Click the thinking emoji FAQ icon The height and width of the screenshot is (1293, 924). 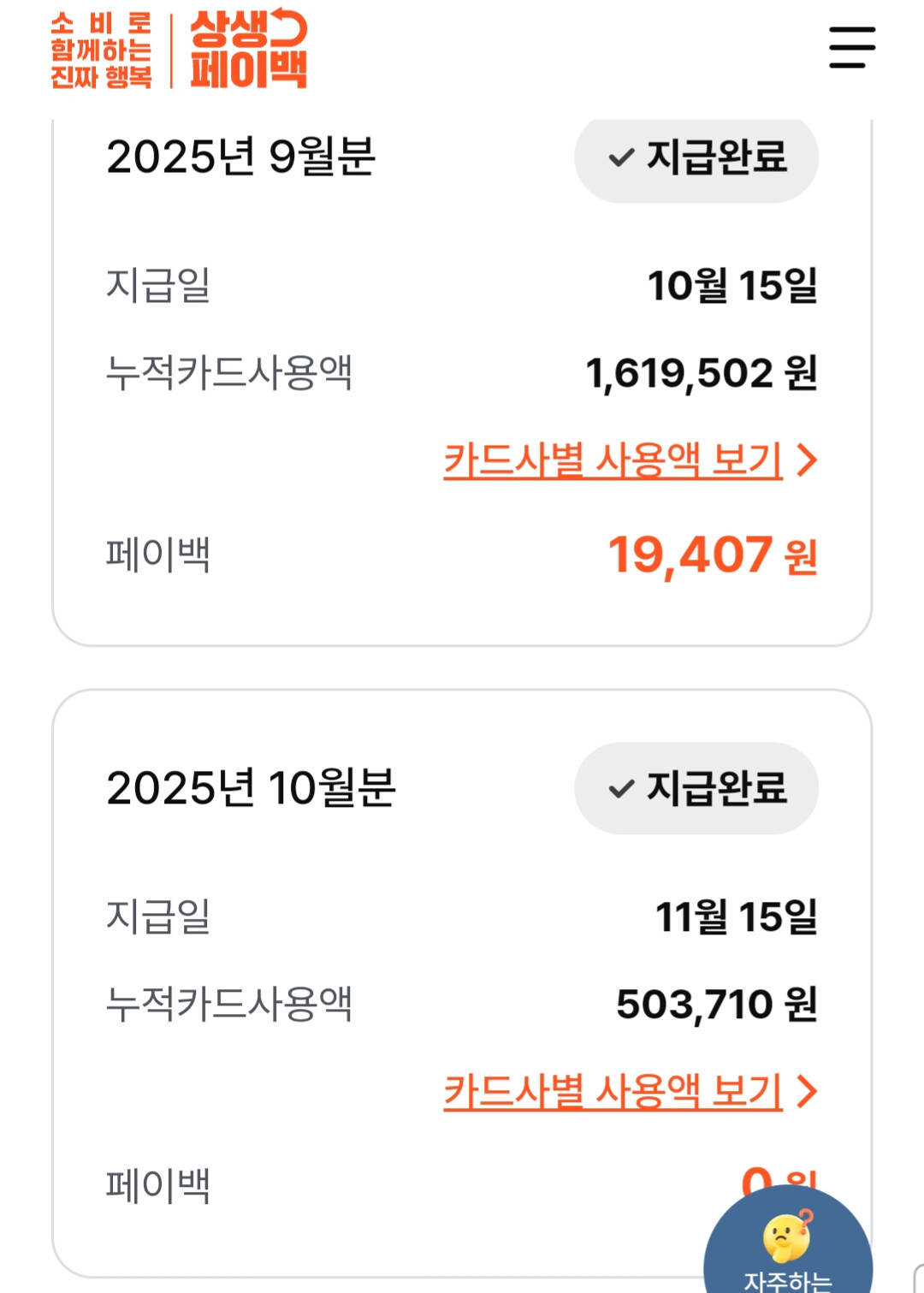[x=786, y=1236]
